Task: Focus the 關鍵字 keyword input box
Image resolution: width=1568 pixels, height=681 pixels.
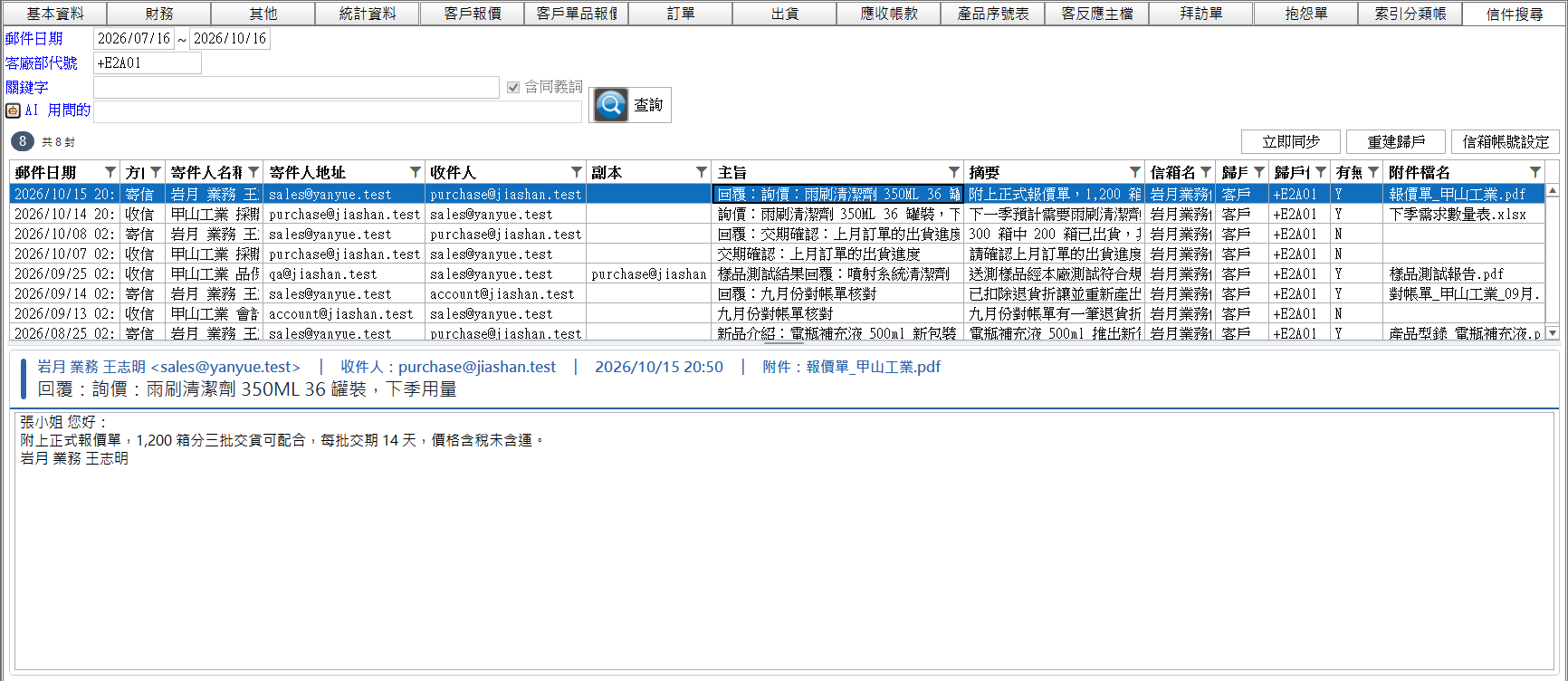Action: point(297,87)
